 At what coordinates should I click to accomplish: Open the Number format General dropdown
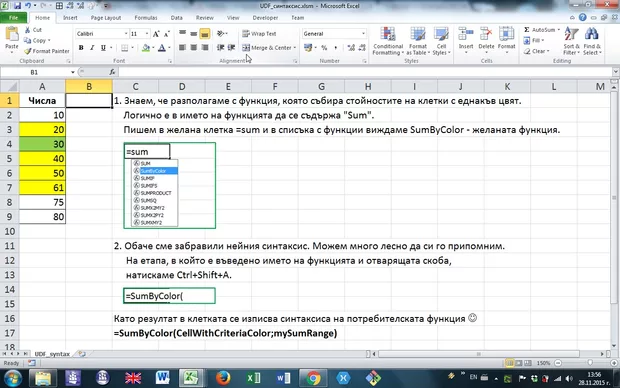point(363,34)
